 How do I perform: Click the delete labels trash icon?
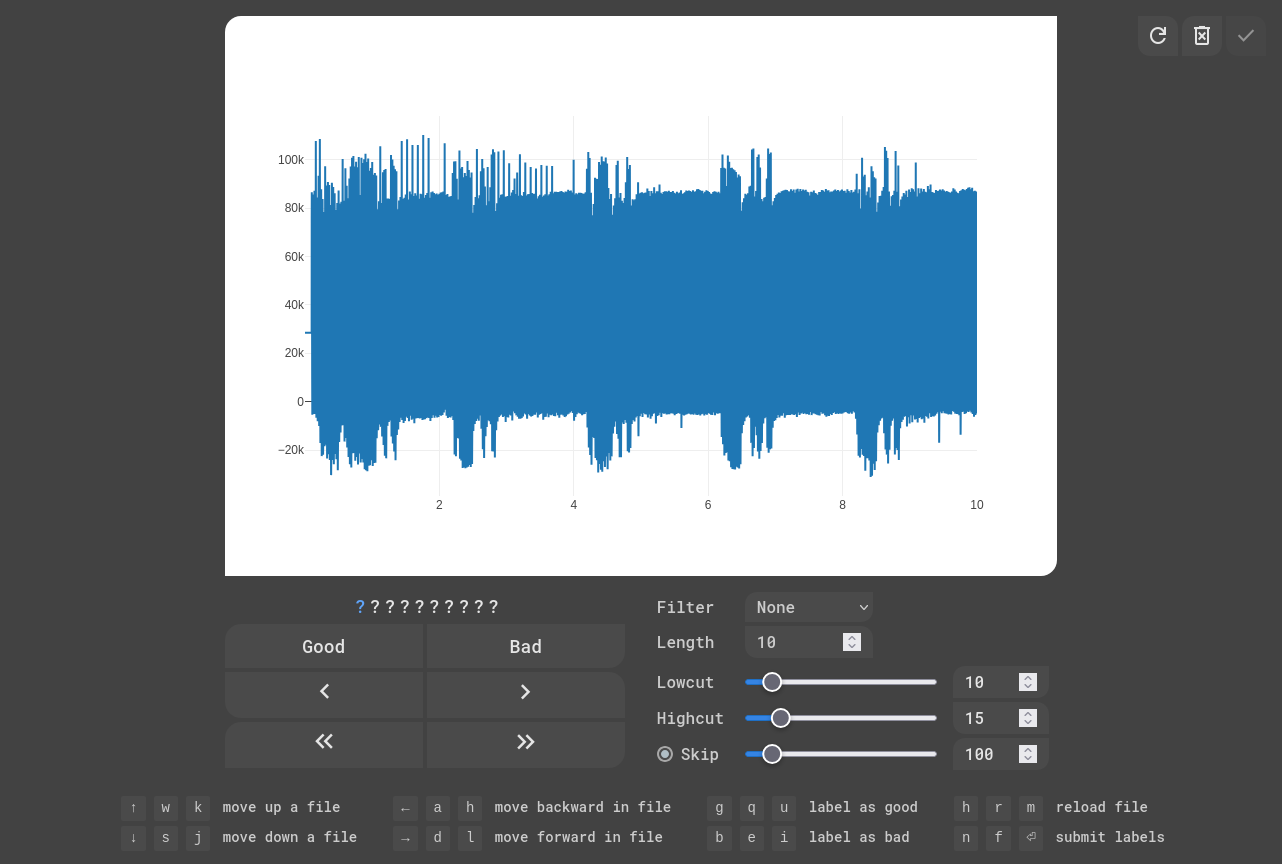pos(1202,36)
